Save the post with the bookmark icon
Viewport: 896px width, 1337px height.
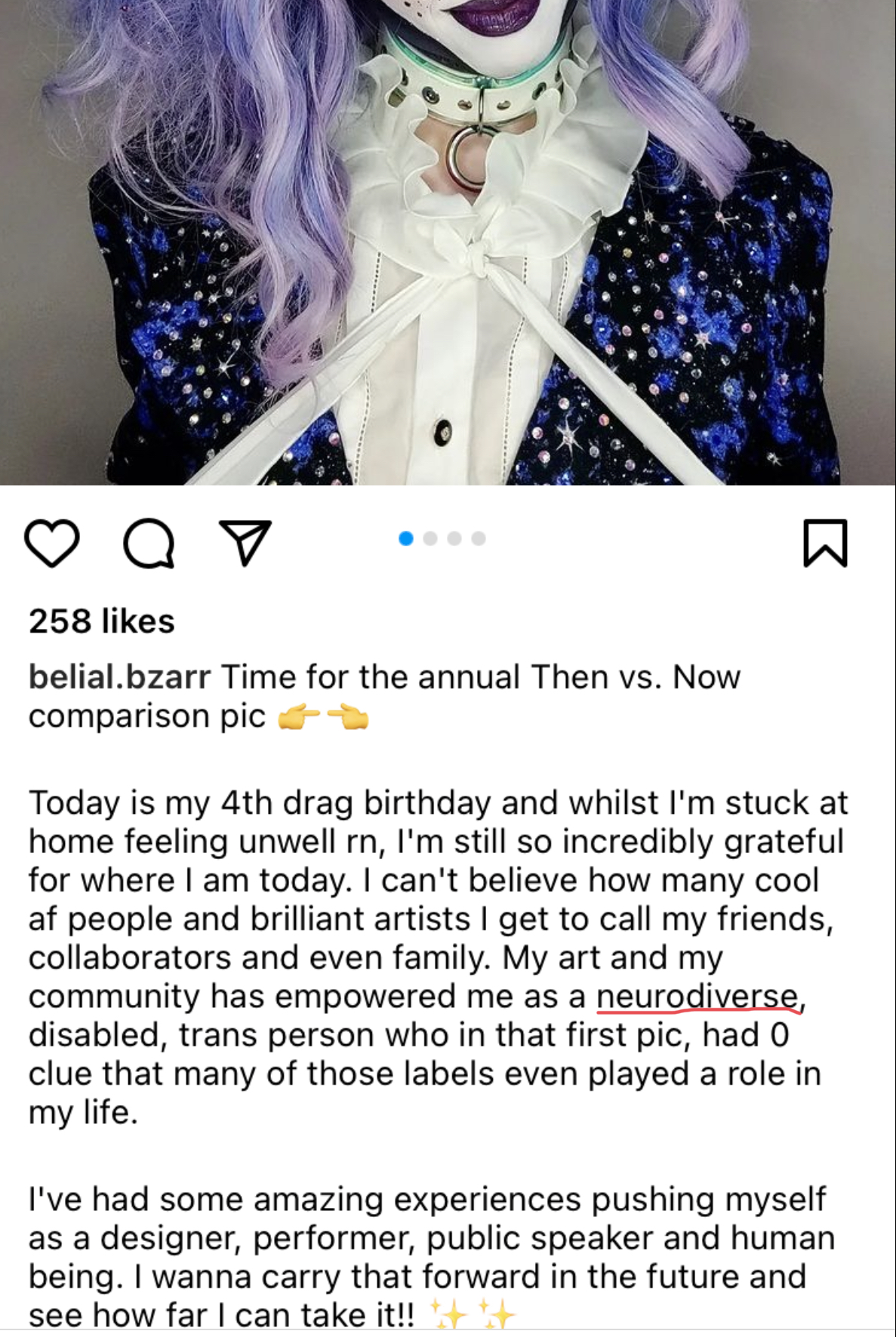[x=825, y=543]
